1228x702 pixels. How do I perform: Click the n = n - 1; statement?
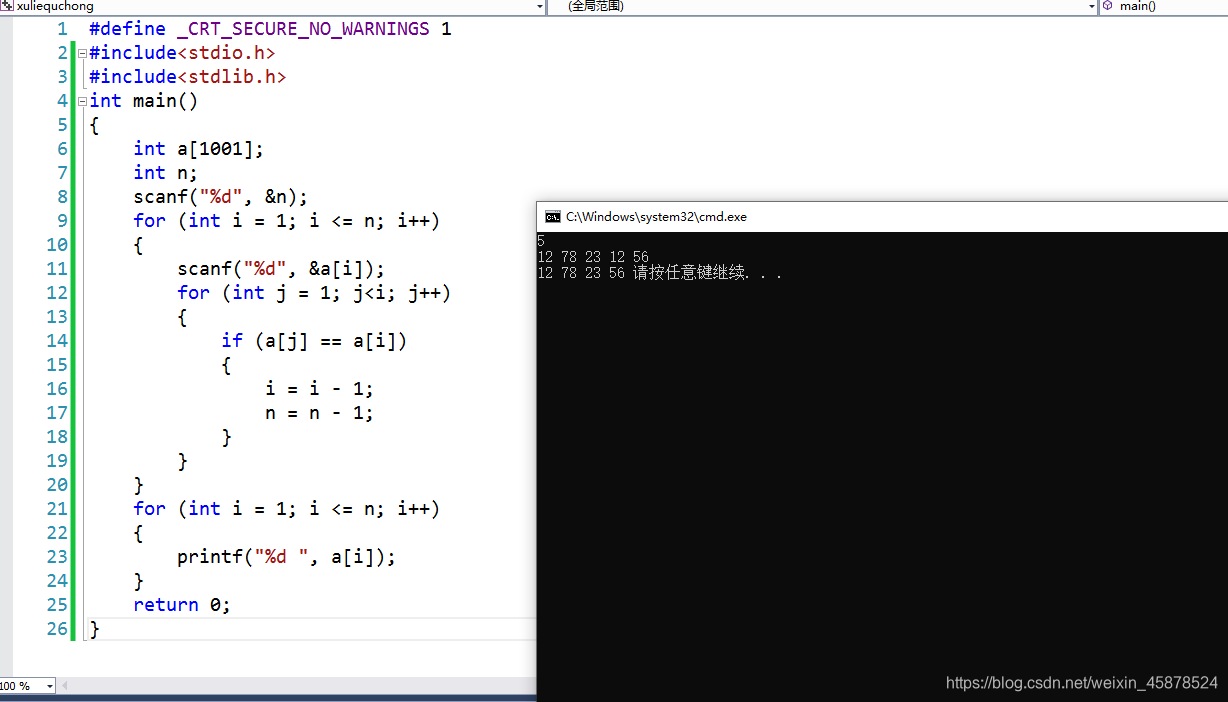tap(320, 413)
